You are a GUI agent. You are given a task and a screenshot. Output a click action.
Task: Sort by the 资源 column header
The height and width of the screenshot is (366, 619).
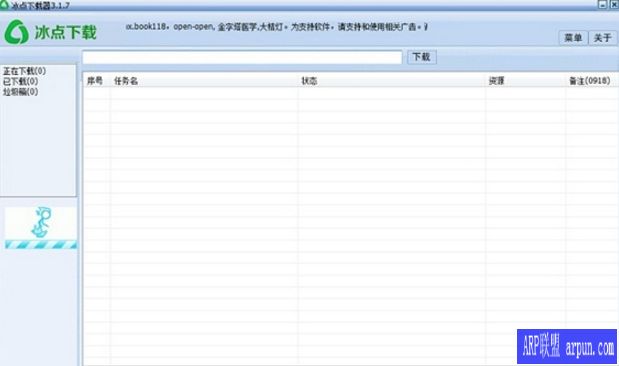pos(496,81)
